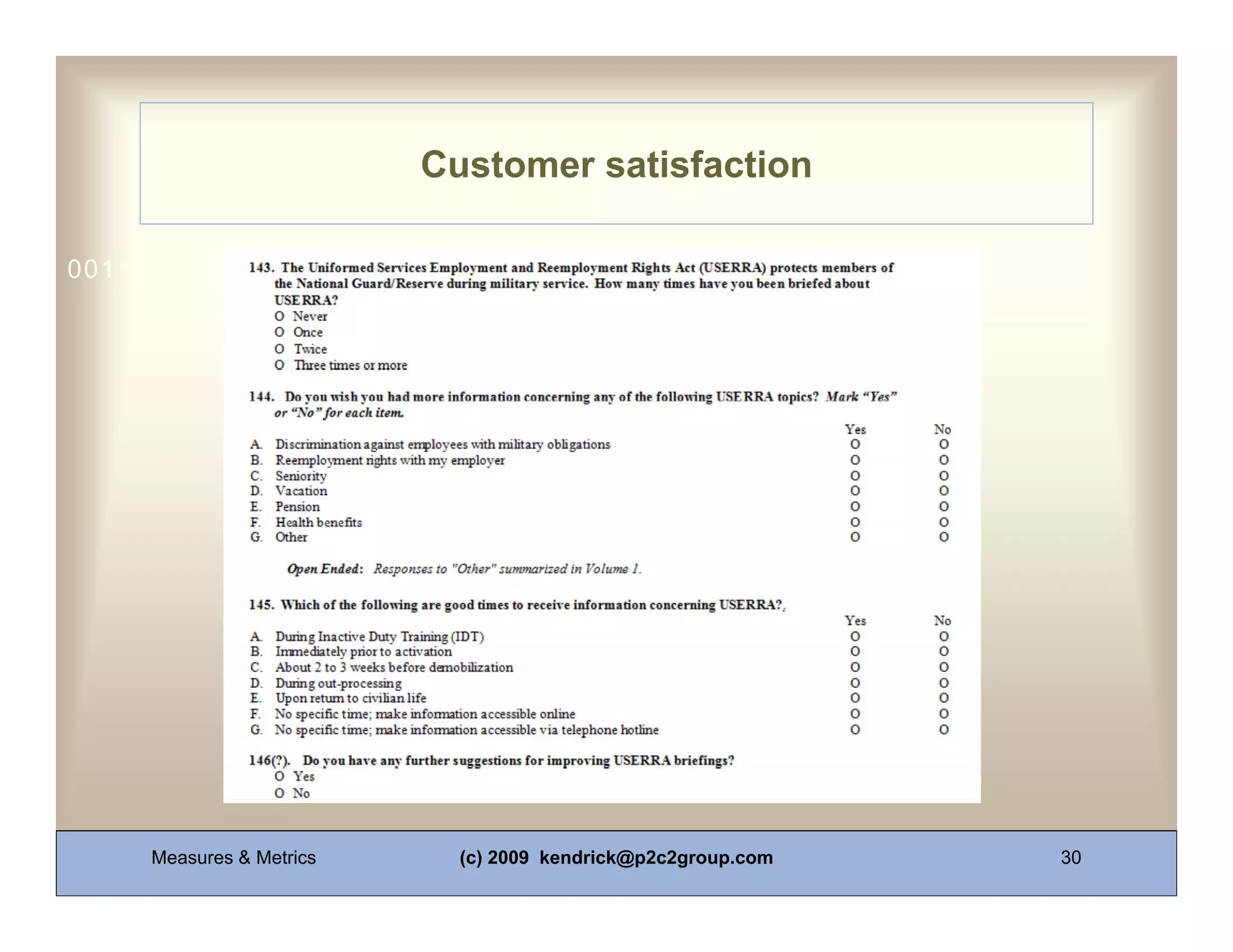The image size is (1233, 952).
Task: Mark No for Other in question 144
Action: [x=943, y=537]
